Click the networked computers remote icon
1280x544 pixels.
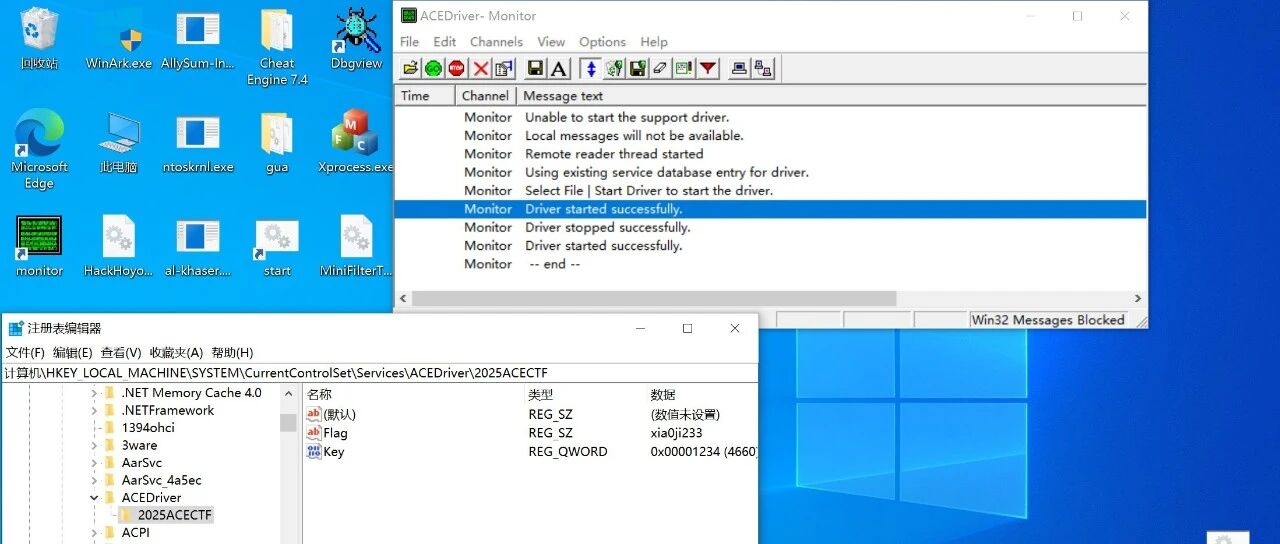(x=763, y=68)
